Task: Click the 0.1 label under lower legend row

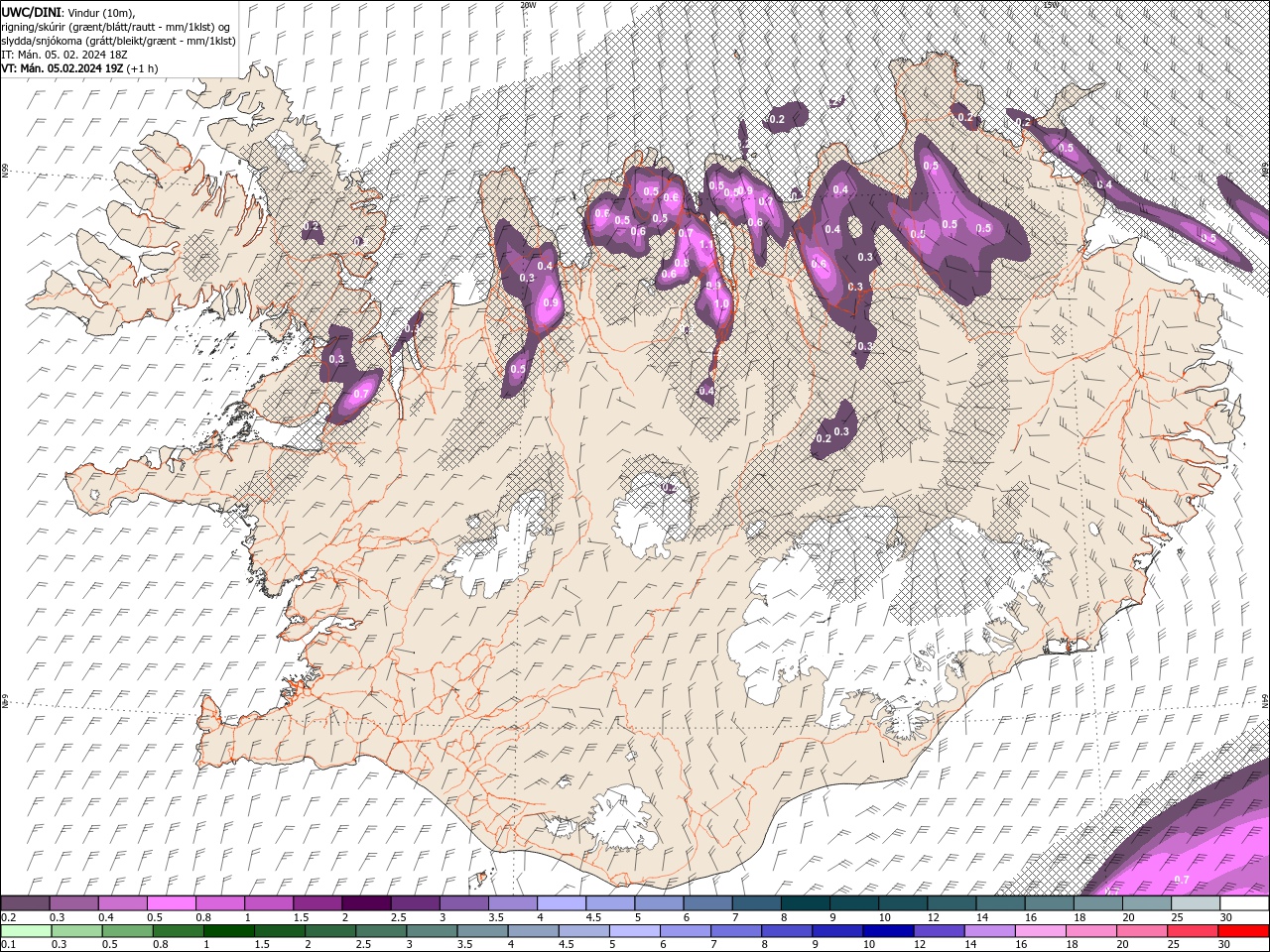Action: tap(7, 945)
